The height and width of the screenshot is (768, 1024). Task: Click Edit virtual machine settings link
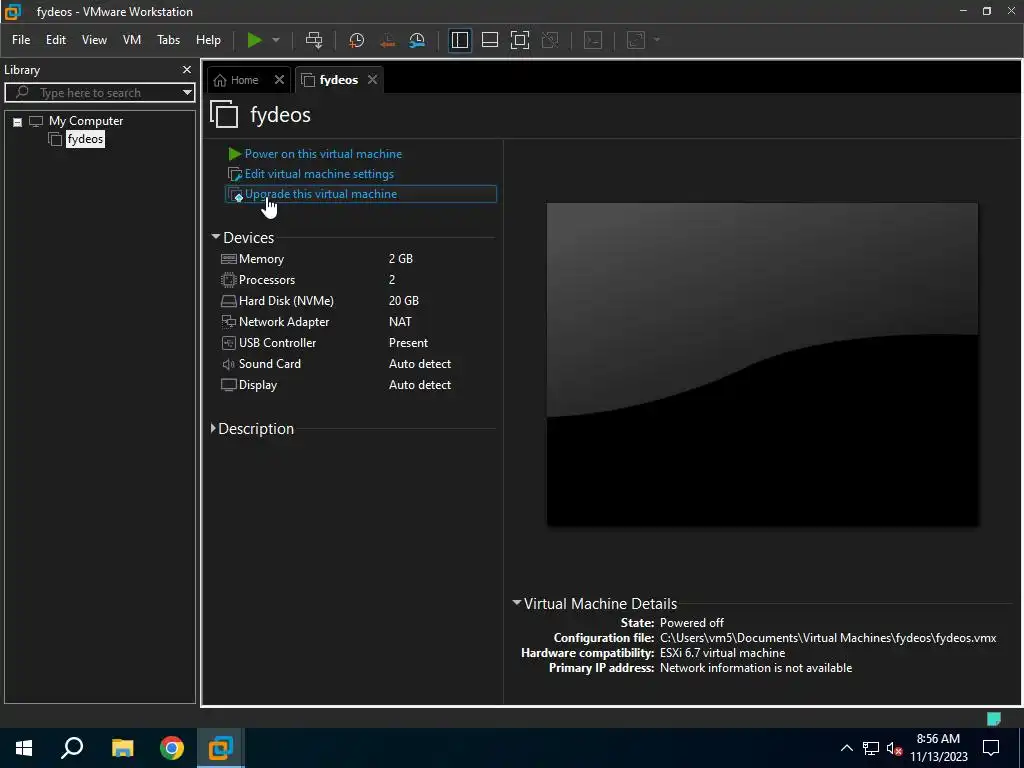(x=319, y=174)
